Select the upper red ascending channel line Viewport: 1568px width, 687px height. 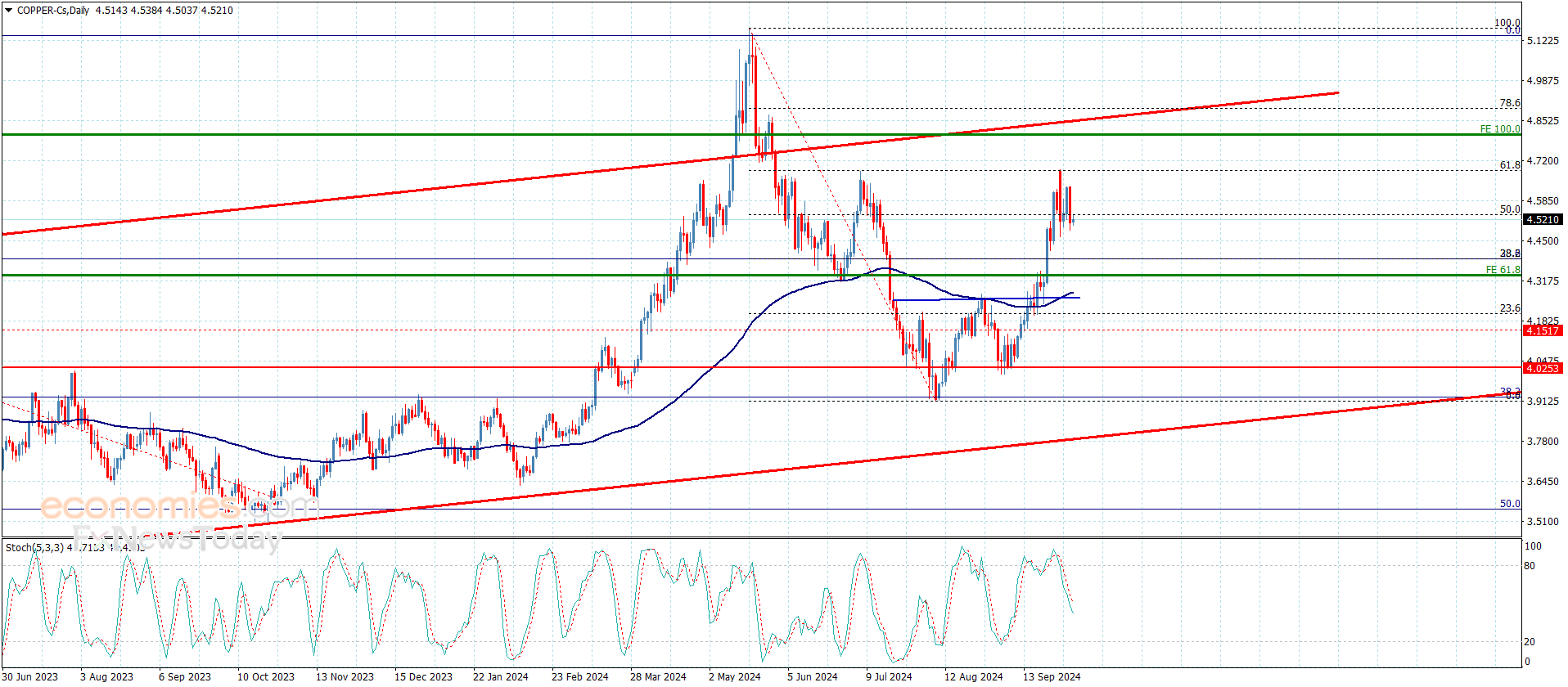tap(671, 164)
